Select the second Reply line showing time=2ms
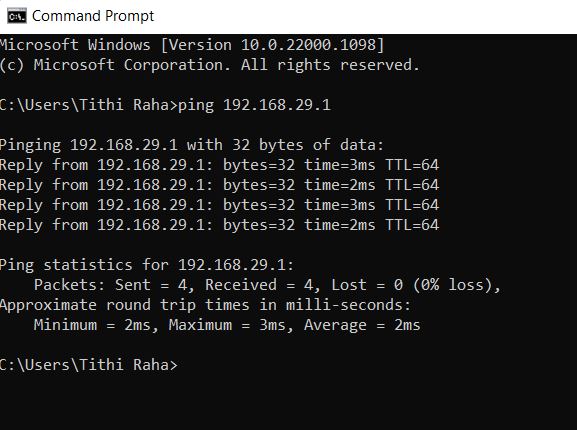The image size is (577, 430). [x=219, y=185]
